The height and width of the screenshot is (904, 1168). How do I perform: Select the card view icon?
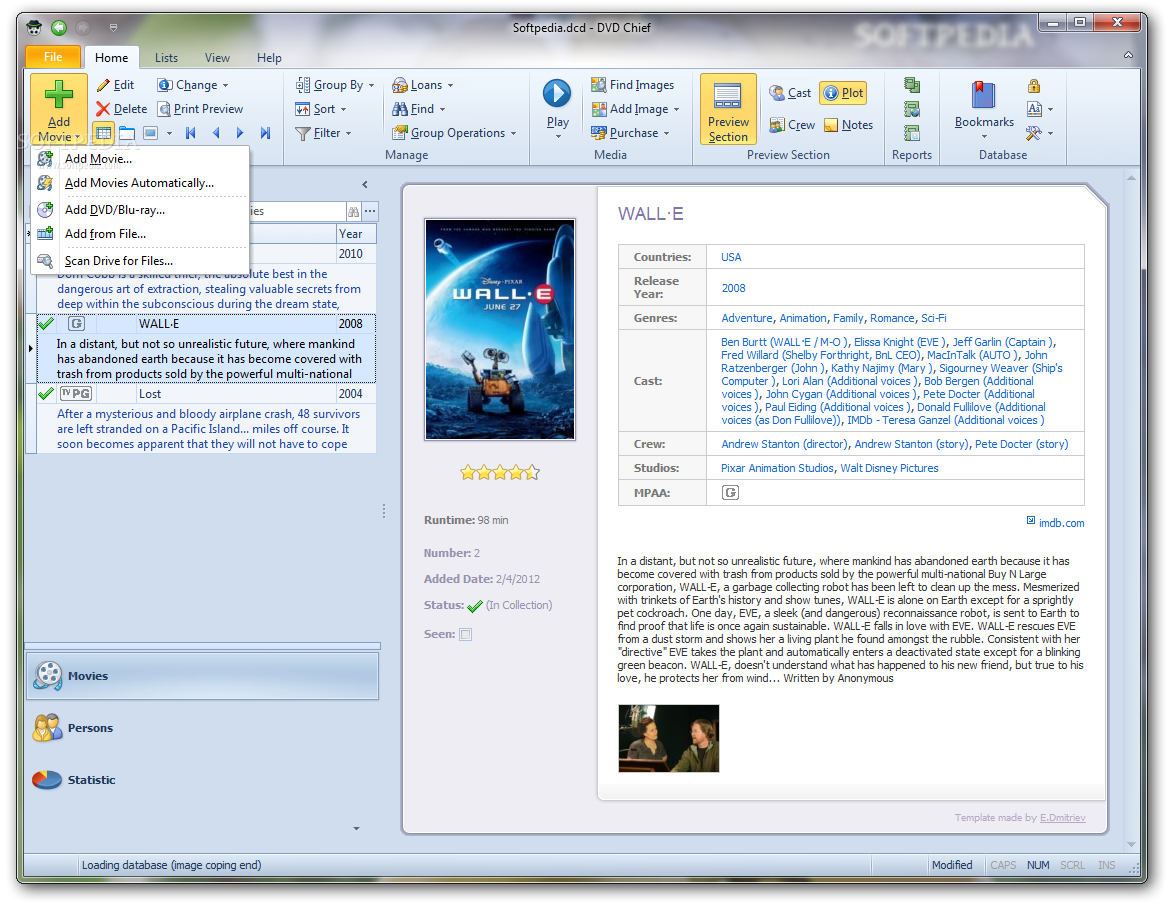coord(150,133)
